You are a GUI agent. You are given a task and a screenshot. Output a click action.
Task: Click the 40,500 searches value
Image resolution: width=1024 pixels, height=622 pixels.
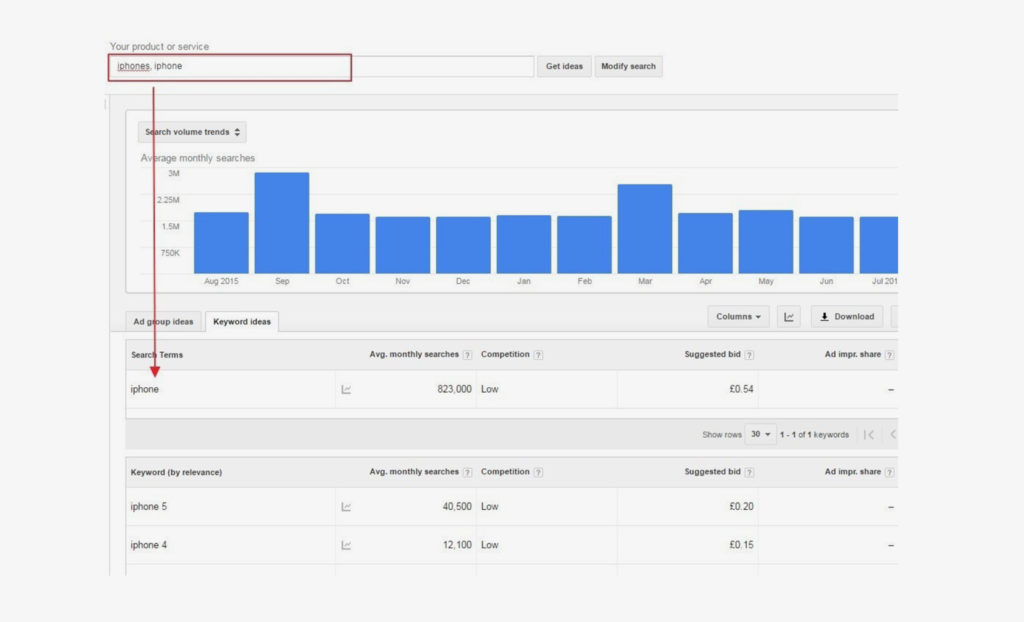click(456, 506)
